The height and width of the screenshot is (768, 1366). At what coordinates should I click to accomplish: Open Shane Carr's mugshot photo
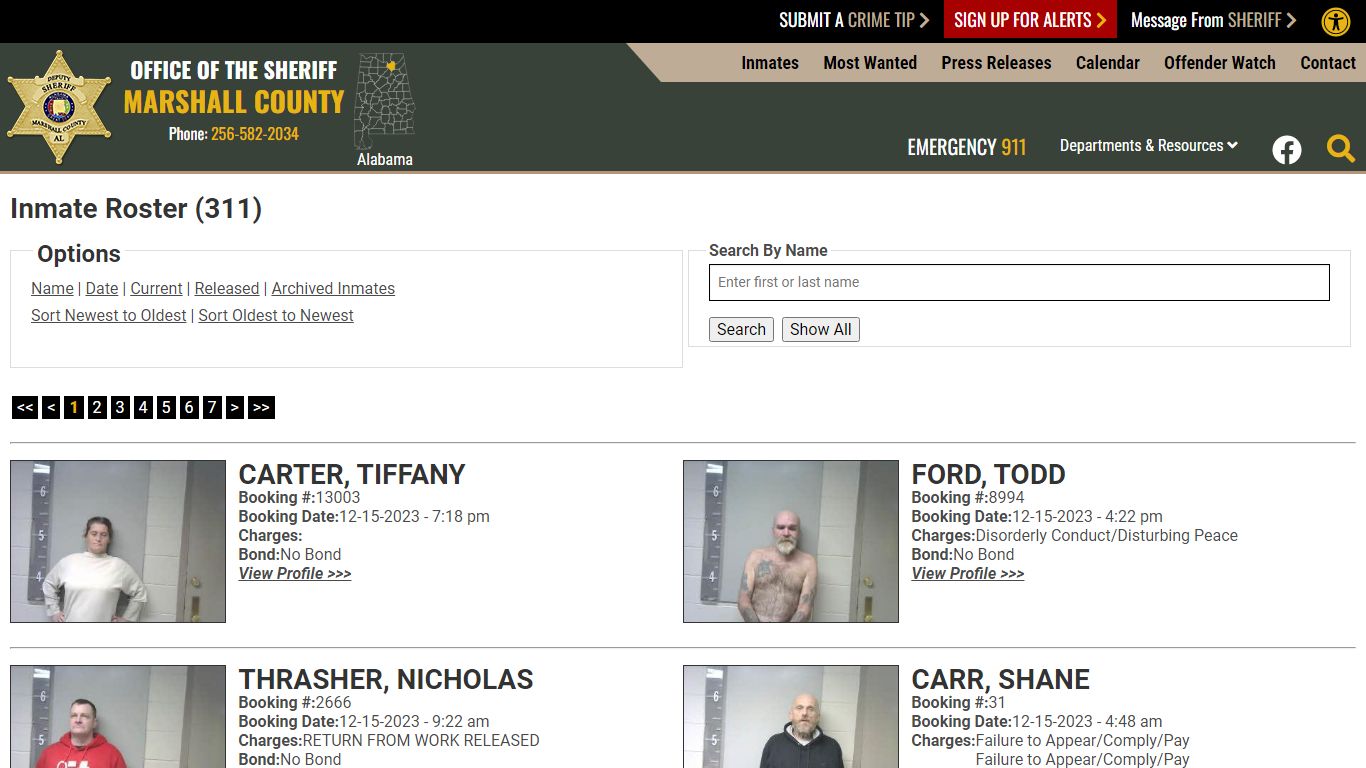point(791,717)
